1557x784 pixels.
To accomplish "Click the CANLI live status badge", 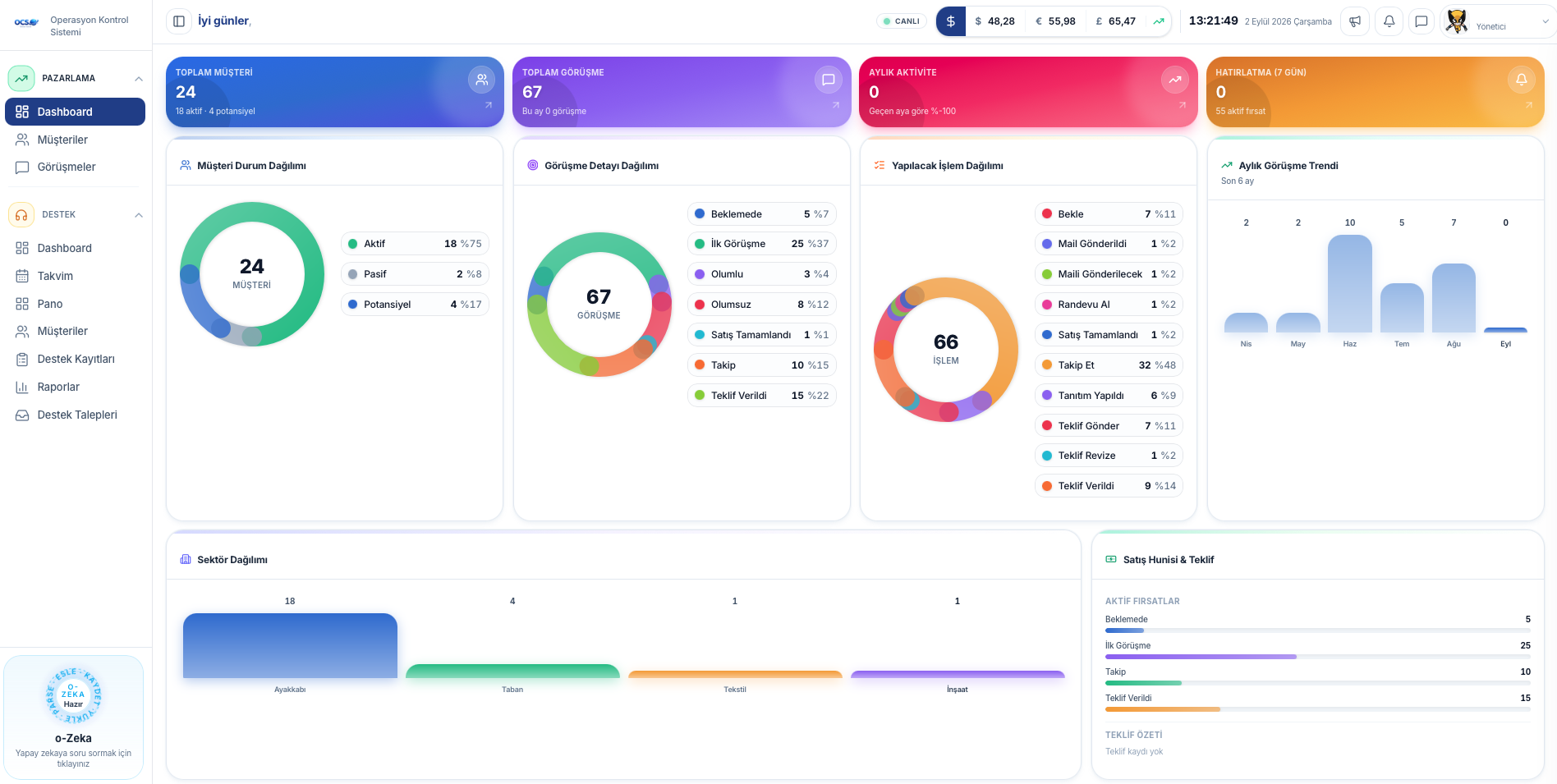I will (x=901, y=21).
